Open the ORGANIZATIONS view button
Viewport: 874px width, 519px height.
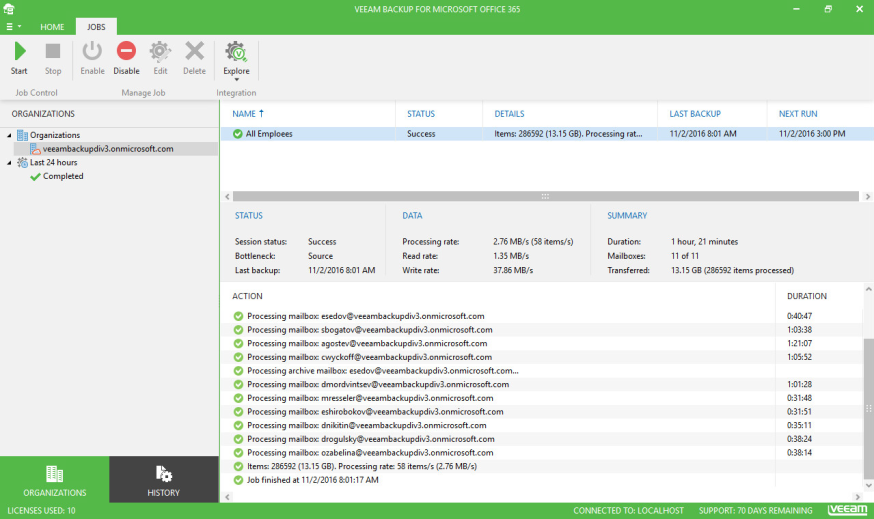coord(55,480)
